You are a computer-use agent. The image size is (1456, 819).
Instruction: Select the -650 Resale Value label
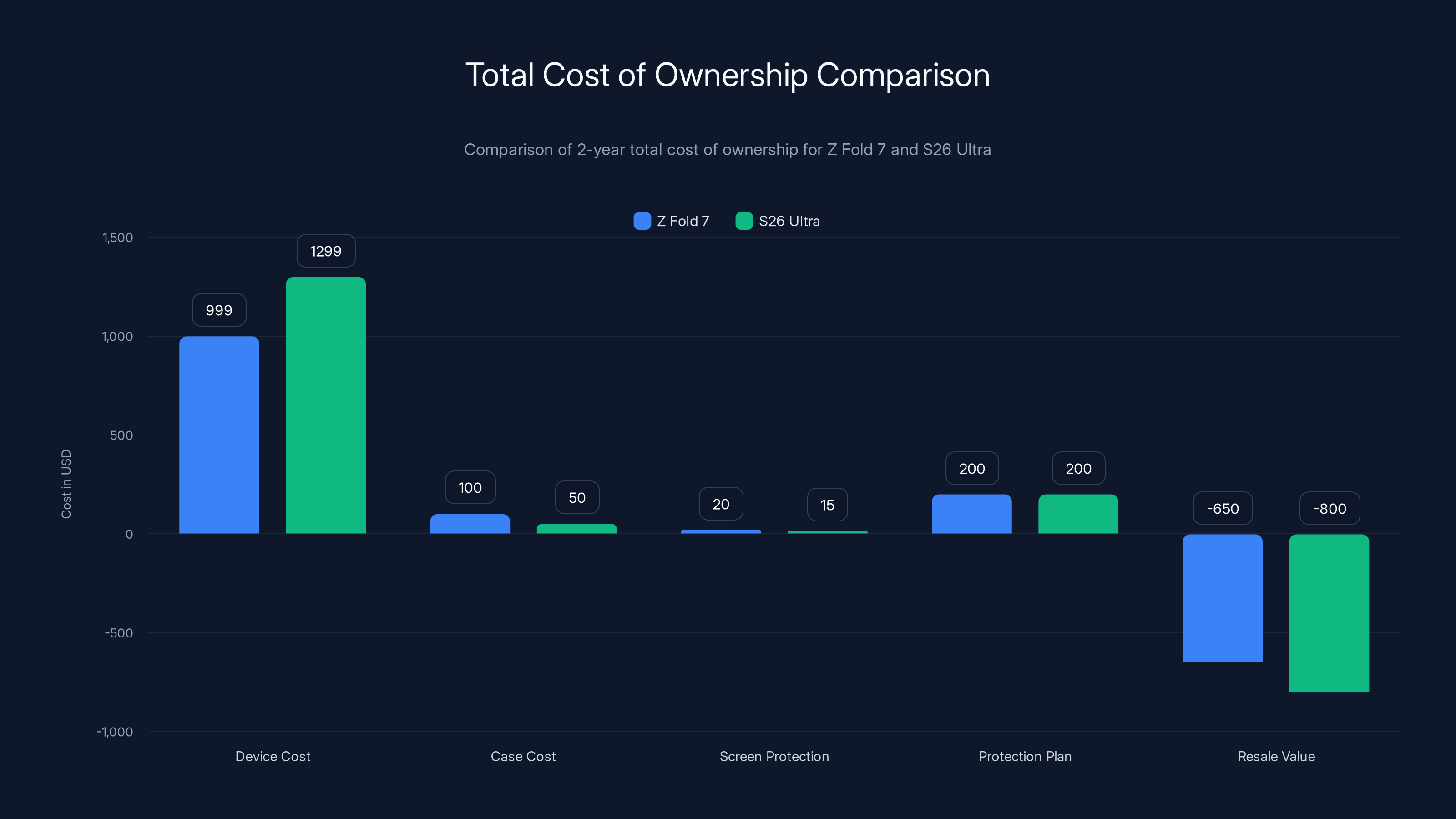coord(1223,508)
